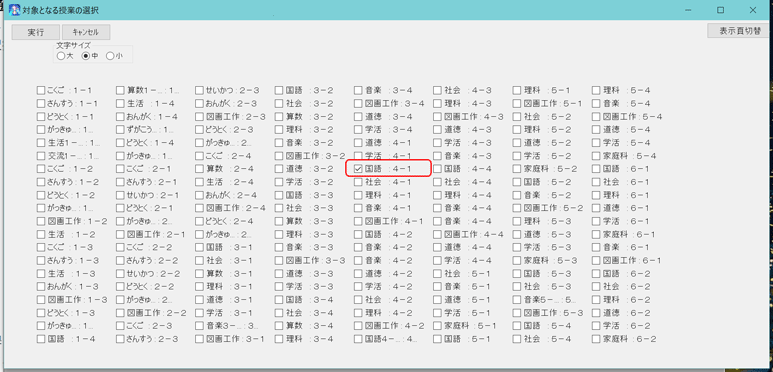Check the 理科 : 5-4 checkbox
Viewport: 773px width, 372px height.
click(x=596, y=91)
